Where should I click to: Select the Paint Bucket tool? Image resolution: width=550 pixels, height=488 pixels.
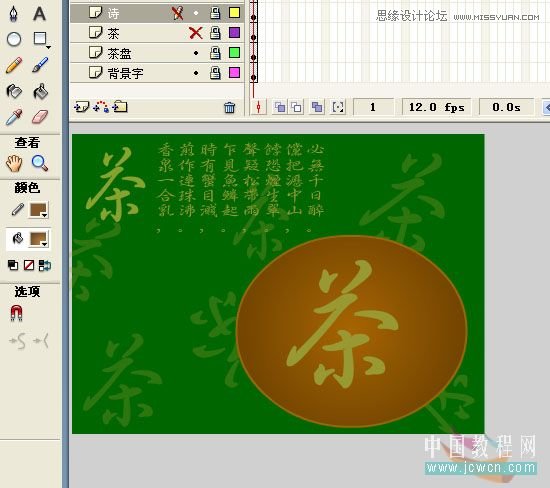(x=40, y=91)
